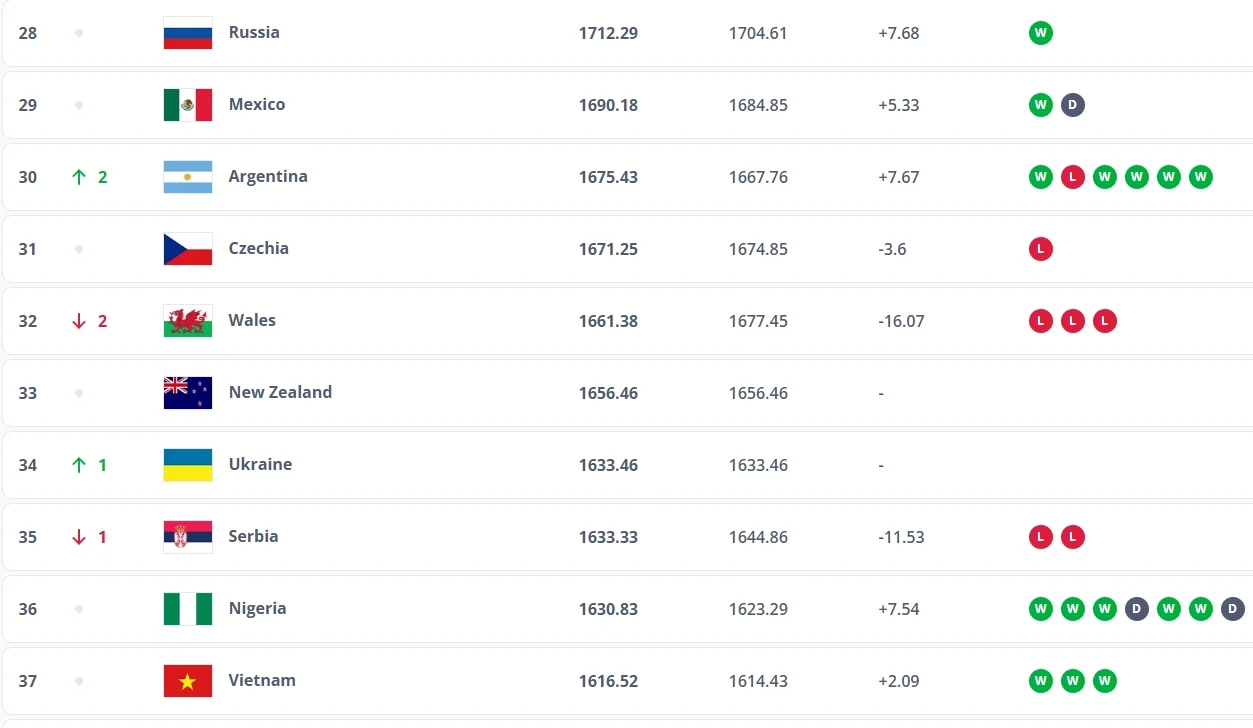Click Mexico's grey draw result badge
This screenshot has height=728, width=1253.
click(x=1073, y=105)
